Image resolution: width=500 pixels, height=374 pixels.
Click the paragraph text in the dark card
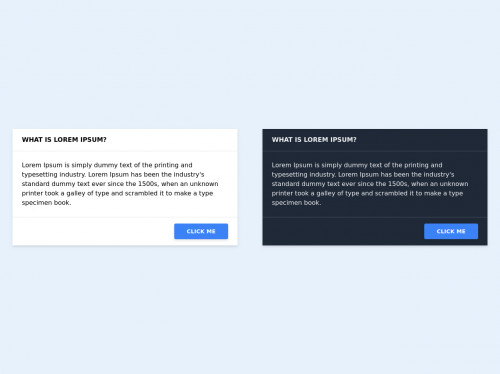point(370,184)
